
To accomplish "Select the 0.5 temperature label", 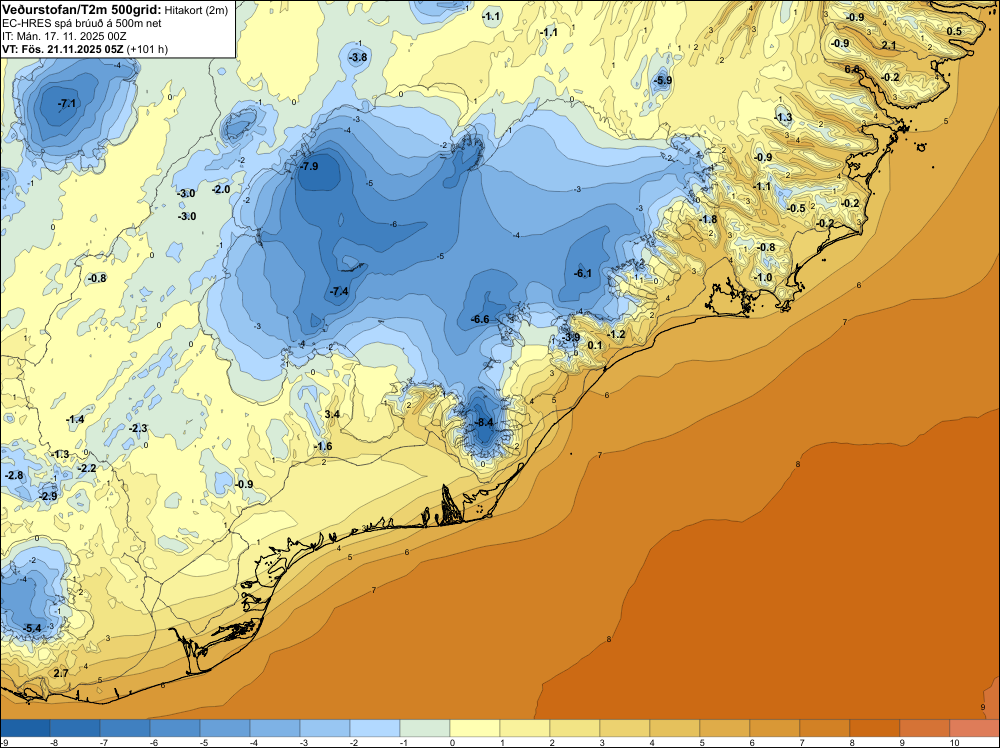I will click(x=954, y=32).
